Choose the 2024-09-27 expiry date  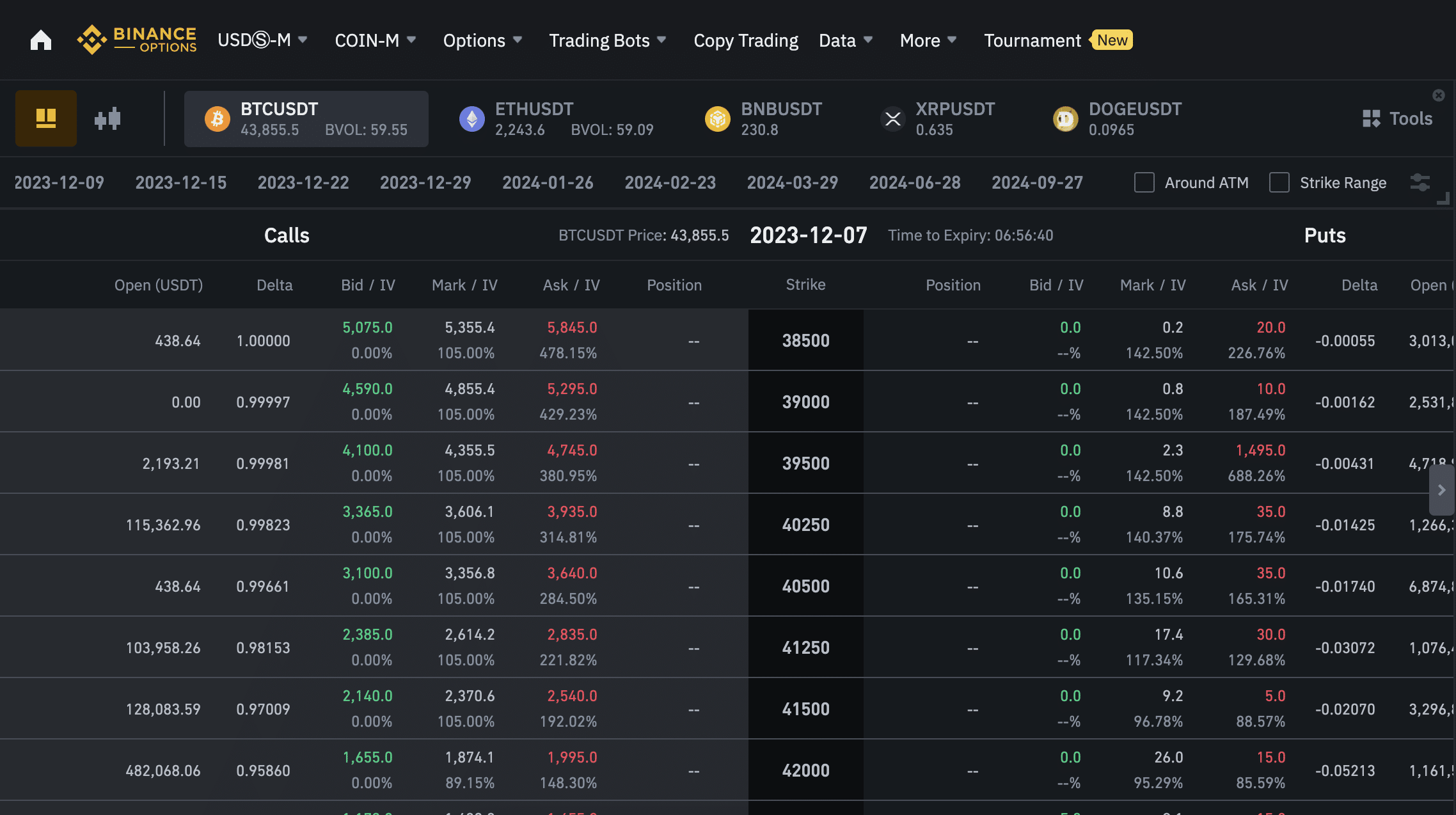1037,182
